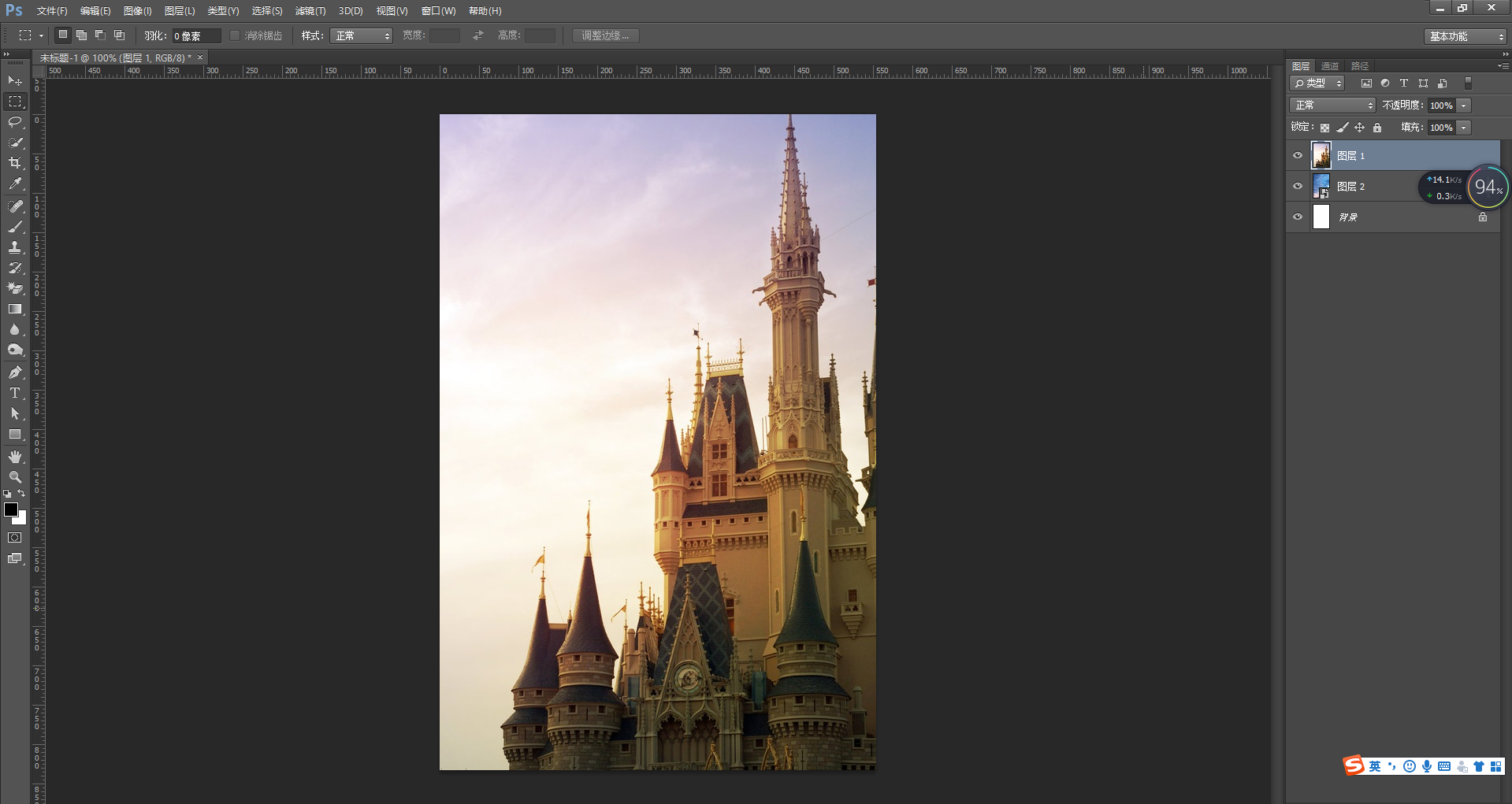
Task: Select the Crop tool
Action: point(15,163)
